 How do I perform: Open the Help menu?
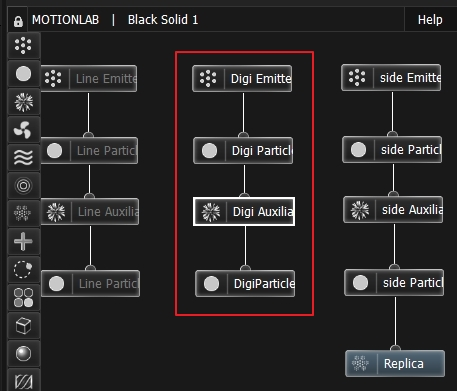(x=430, y=20)
